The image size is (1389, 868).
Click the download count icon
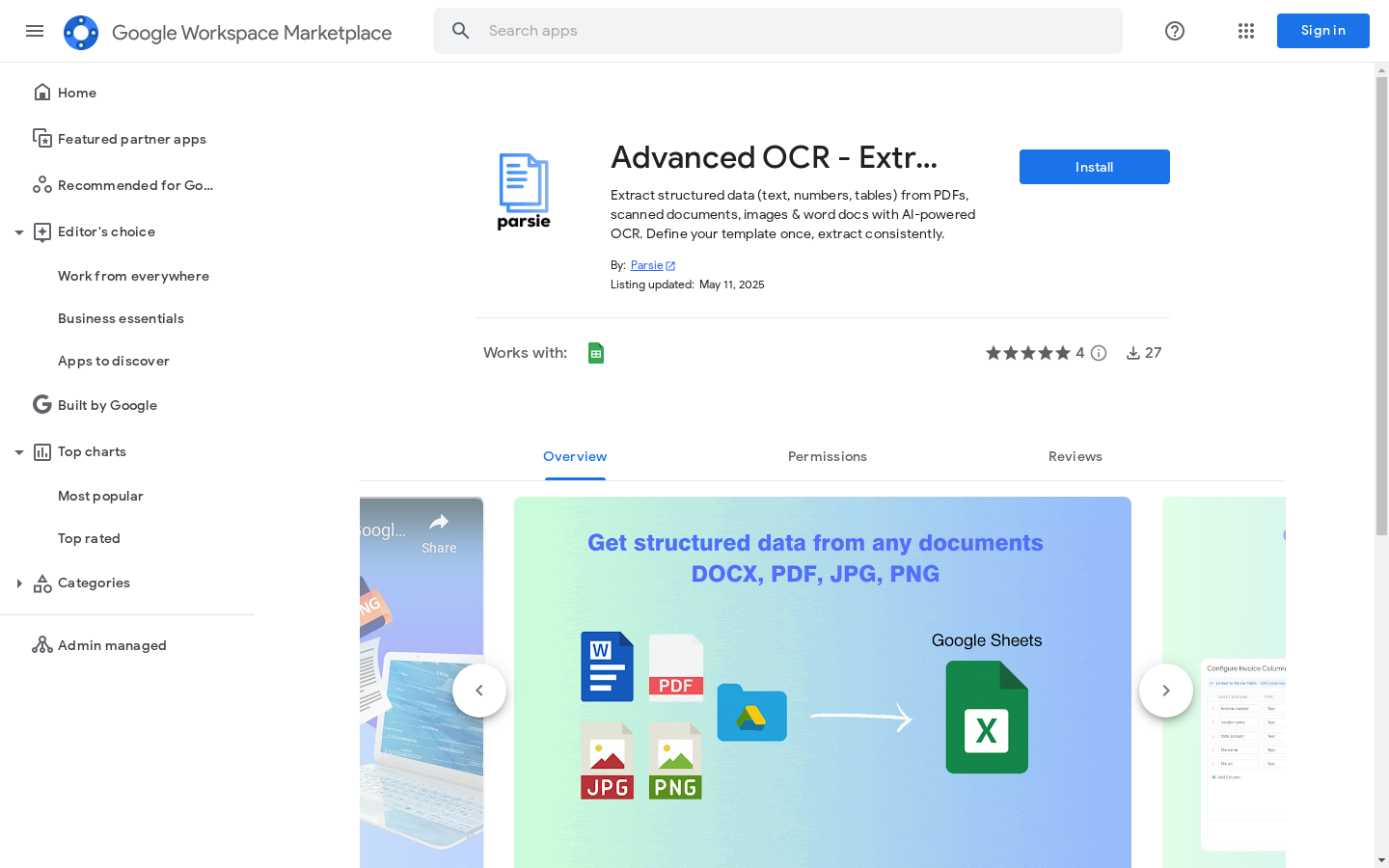[x=1133, y=353]
